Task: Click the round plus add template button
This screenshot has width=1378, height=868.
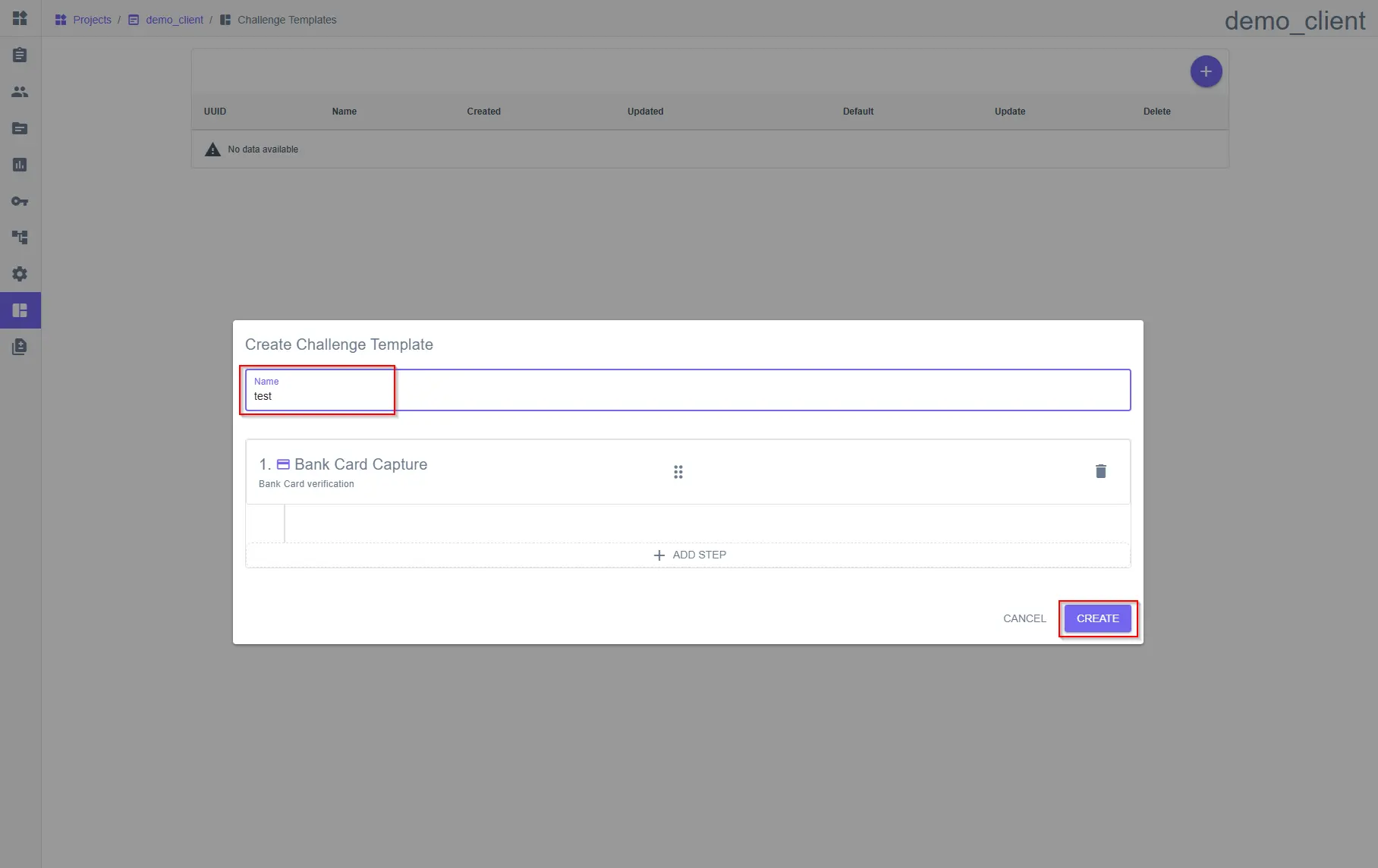Action: [x=1205, y=71]
